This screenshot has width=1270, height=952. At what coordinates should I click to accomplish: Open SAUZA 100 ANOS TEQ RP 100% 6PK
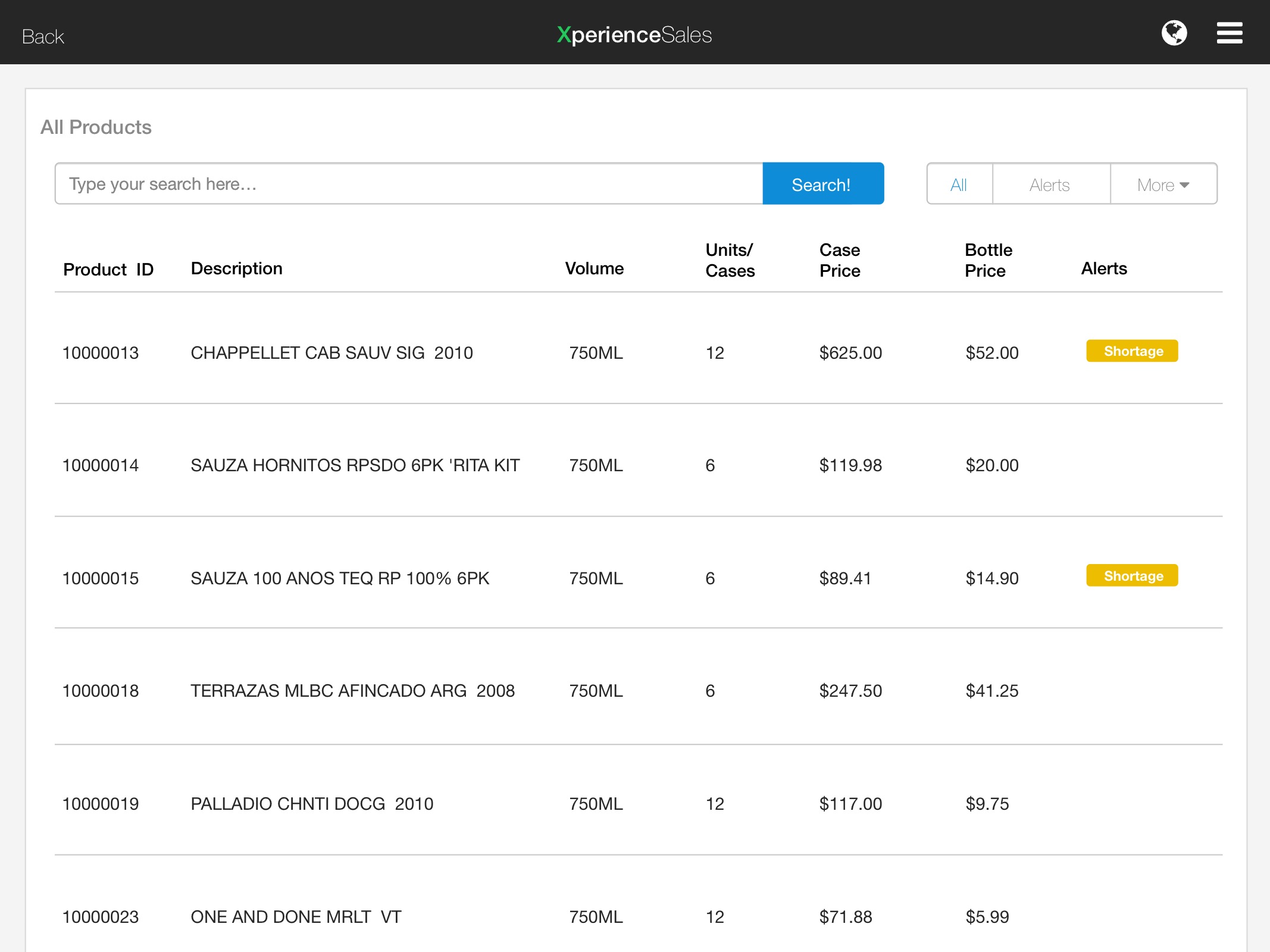pos(340,578)
